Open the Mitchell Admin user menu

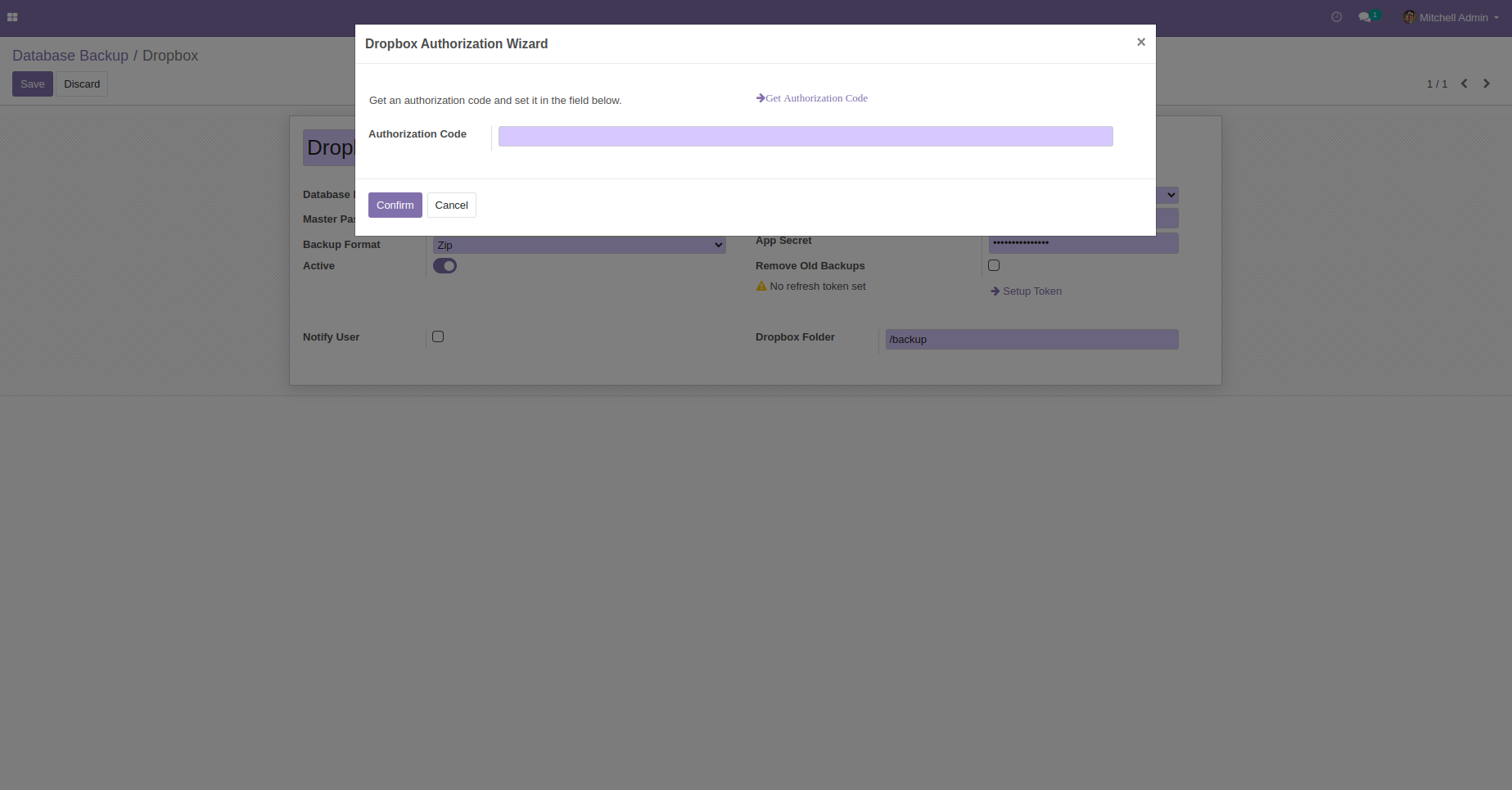point(1452,17)
